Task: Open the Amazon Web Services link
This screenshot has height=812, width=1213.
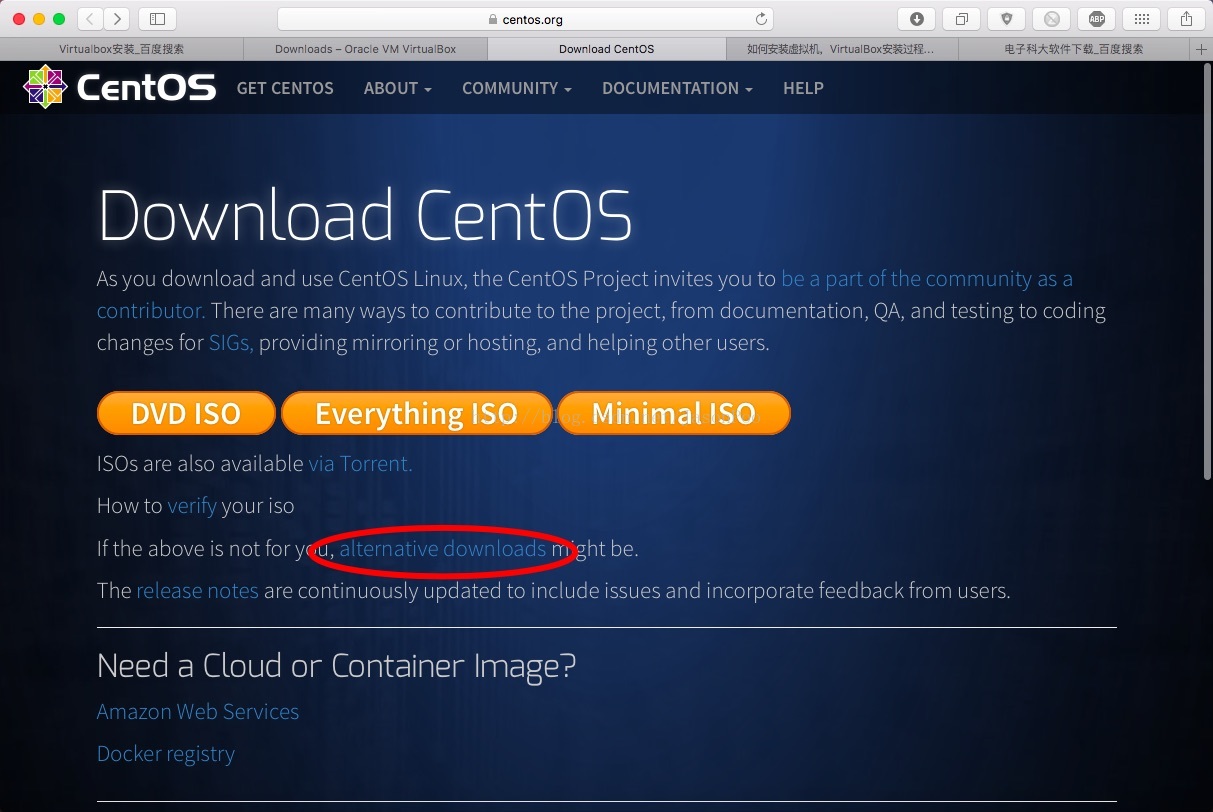Action: pos(198,712)
